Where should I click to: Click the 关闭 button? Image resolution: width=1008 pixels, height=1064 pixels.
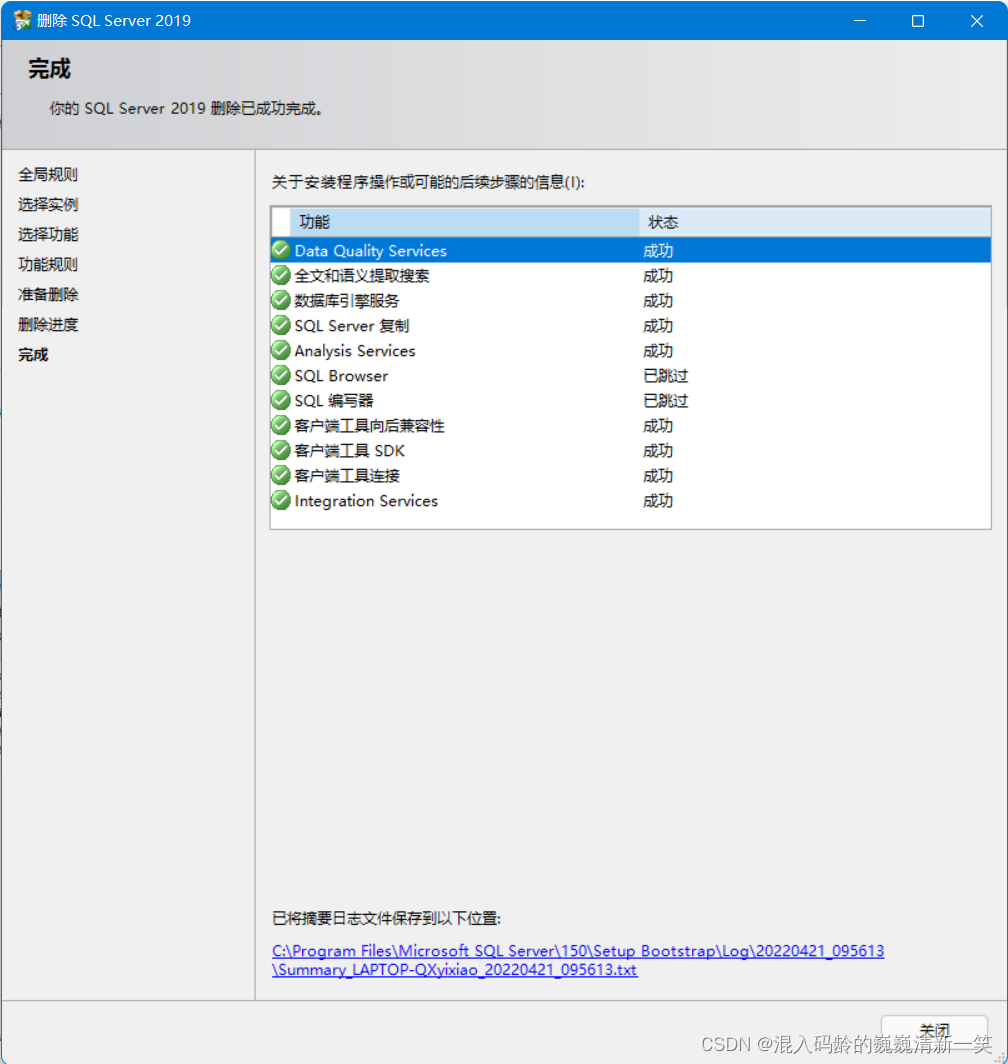point(934,1031)
